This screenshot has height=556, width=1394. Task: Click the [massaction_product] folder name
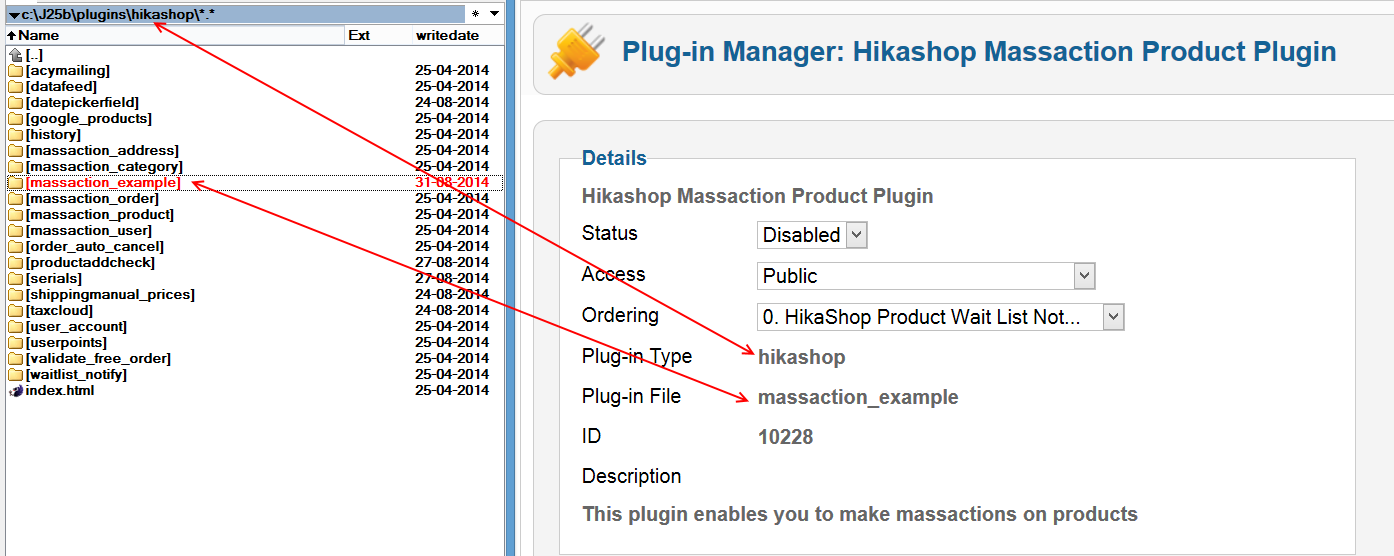pyautogui.click(x=100, y=215)
